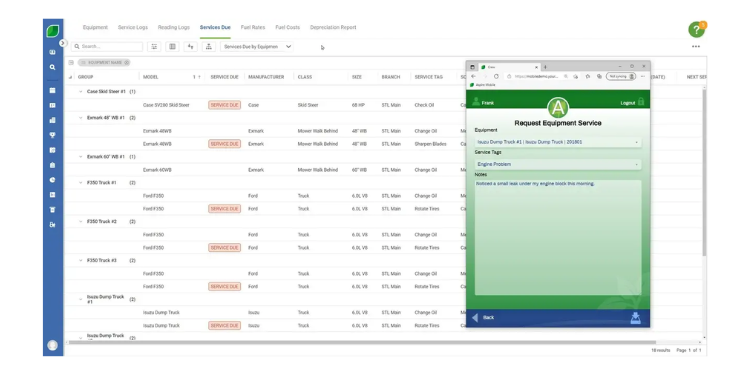Collapse the F350 Truck #2 group
Viewport: 750px width, 375px height.
click(x=81, y=221)
